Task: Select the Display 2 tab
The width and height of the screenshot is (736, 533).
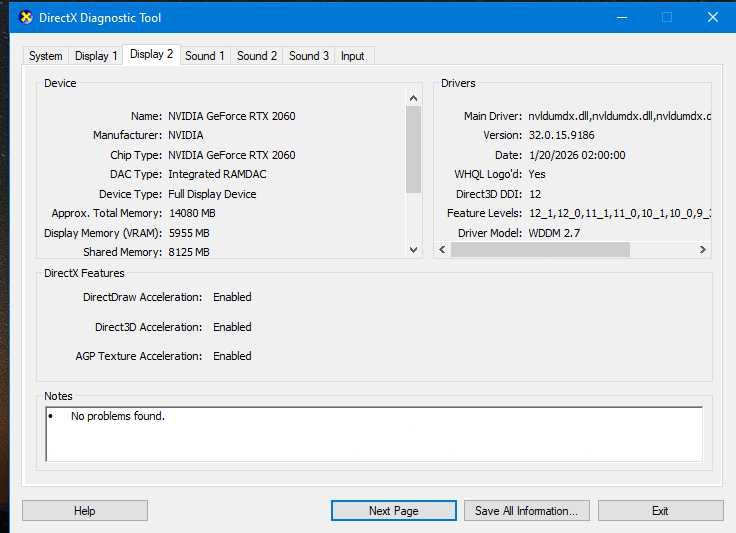Action: (152, 54)
